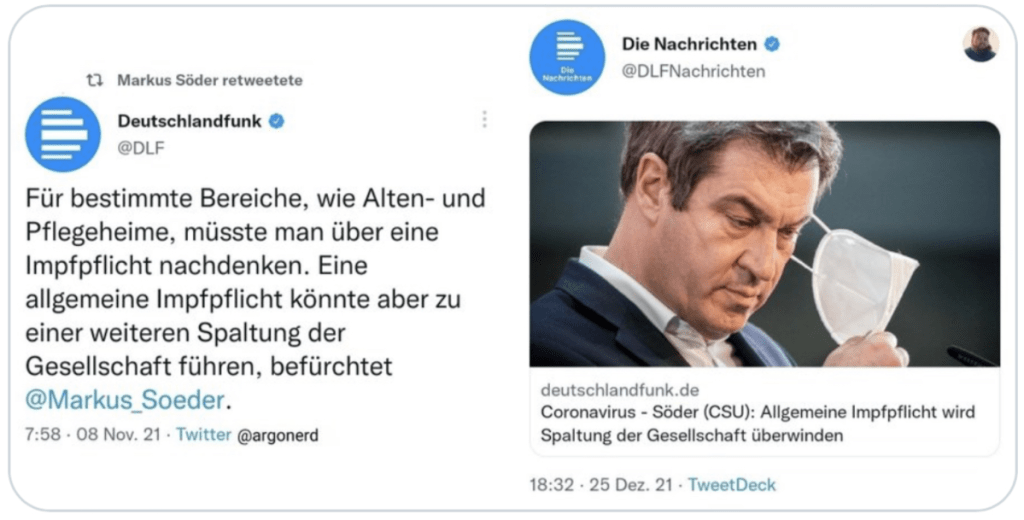Click the Die Nachrichten profile avatar
The width and height of the screenshot is (1024, 520).
[567, 57]
